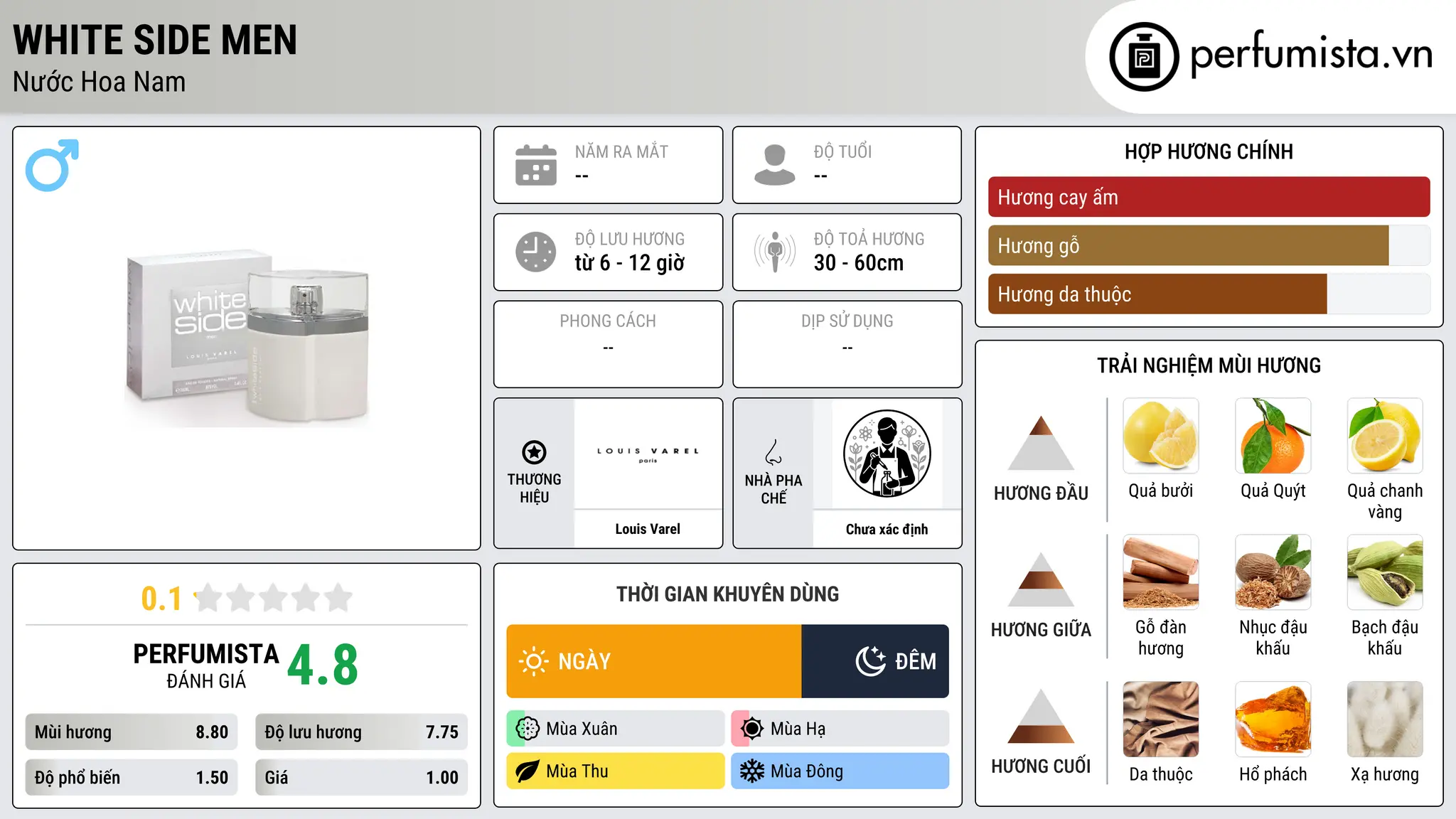Click the flower icon for Mùa Xuân
This screenshot has width=1456, height=819.
(528, 729)
